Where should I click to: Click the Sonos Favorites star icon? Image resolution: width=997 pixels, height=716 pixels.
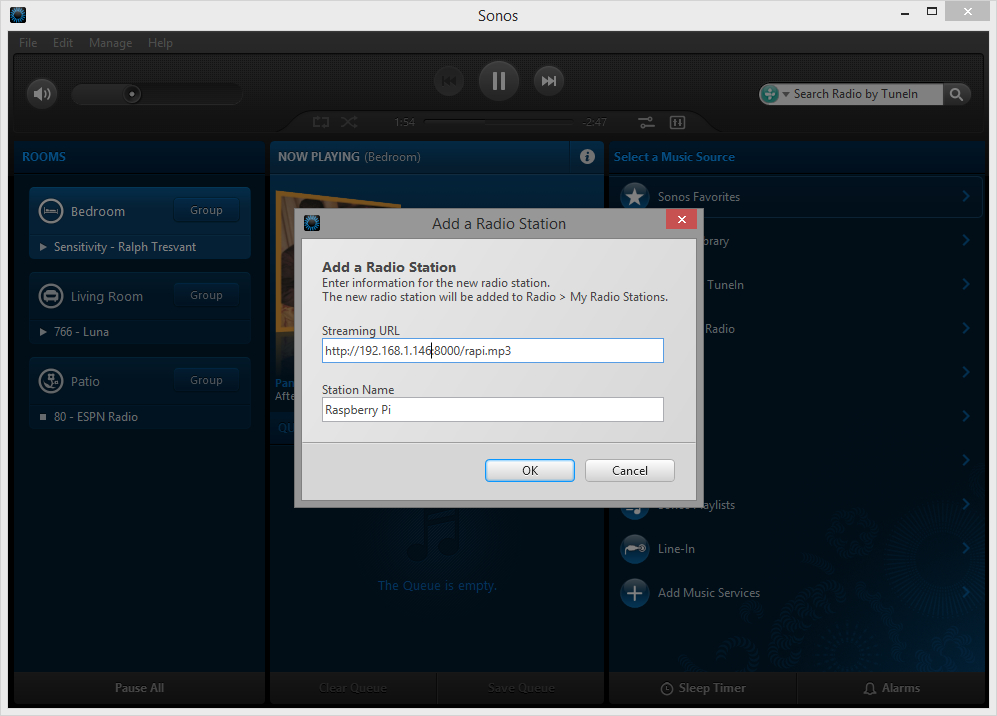click(634, 196)
